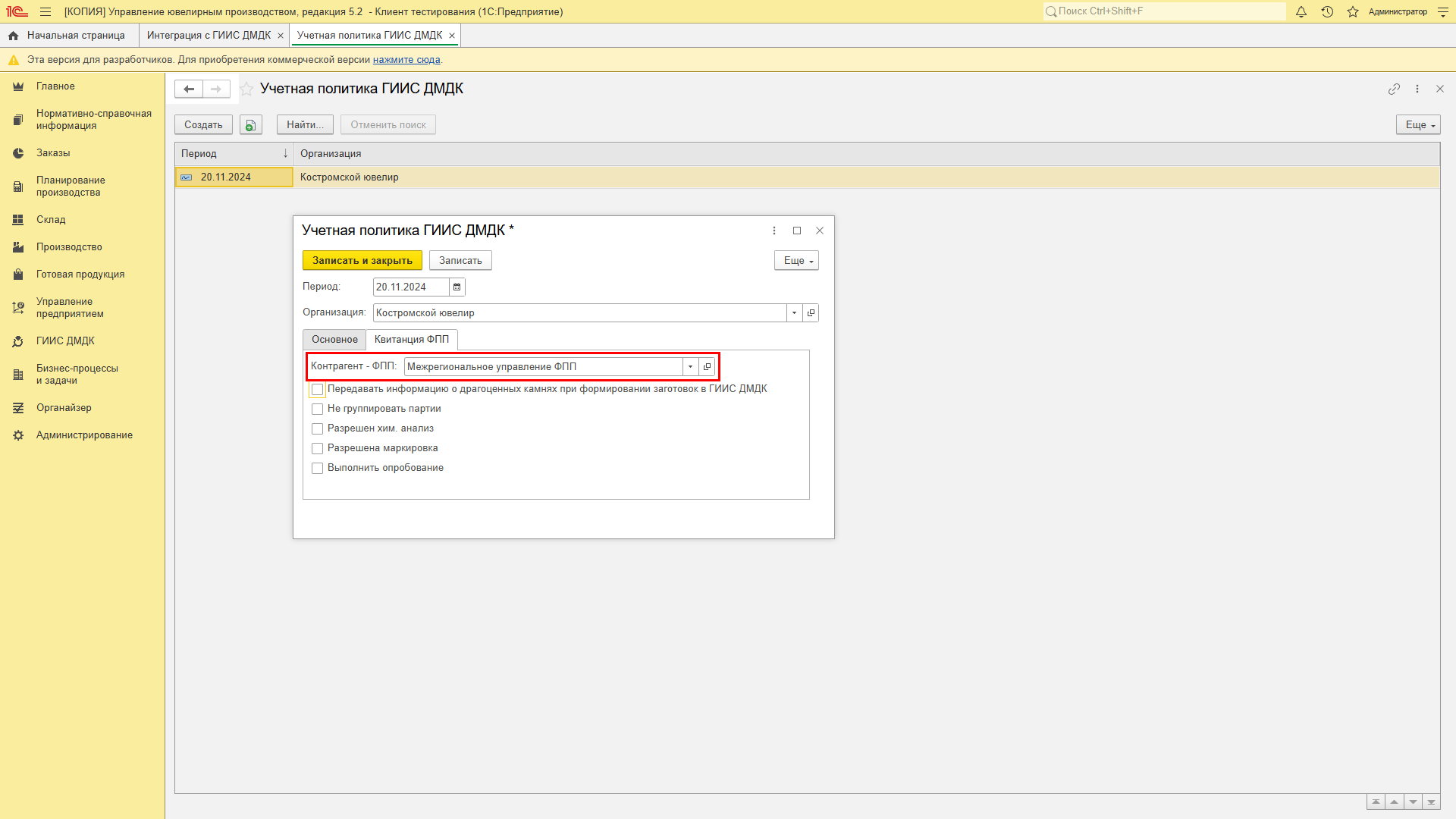Click the forward navigation arrow
Viewport: 1456px width, 819px height.
tap(216, 89)
